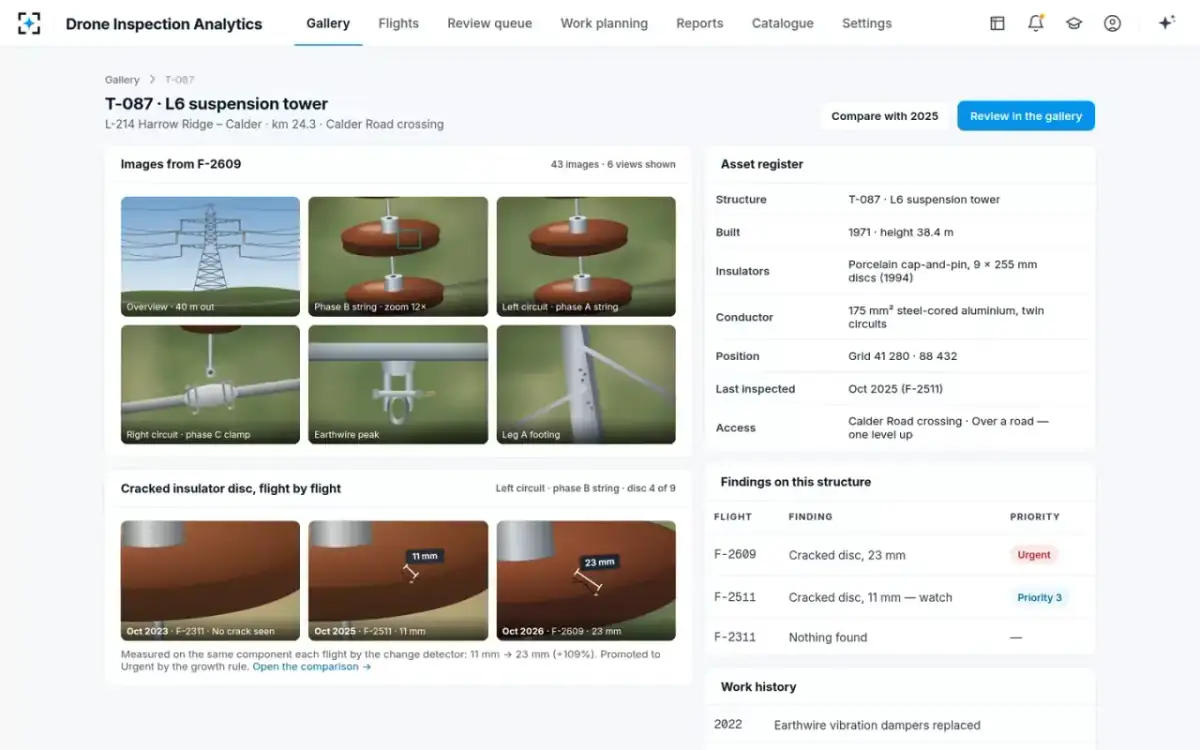Viewport: 1200px width, 750px height.
Task: Open the Overview 40 m out thumbnail
Action: (210, 256)
